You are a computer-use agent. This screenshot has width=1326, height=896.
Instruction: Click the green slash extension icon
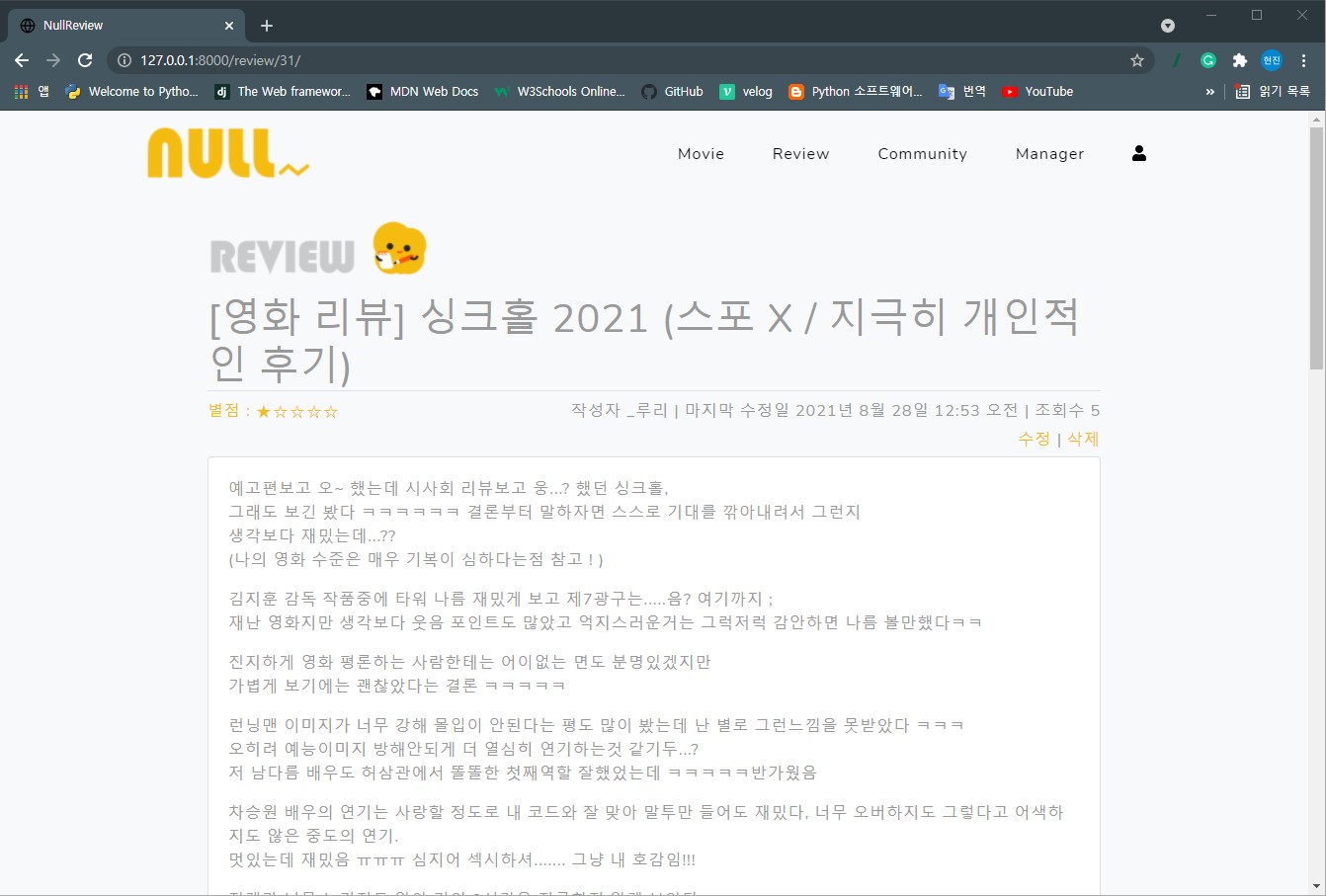(x=1176, y=60)
